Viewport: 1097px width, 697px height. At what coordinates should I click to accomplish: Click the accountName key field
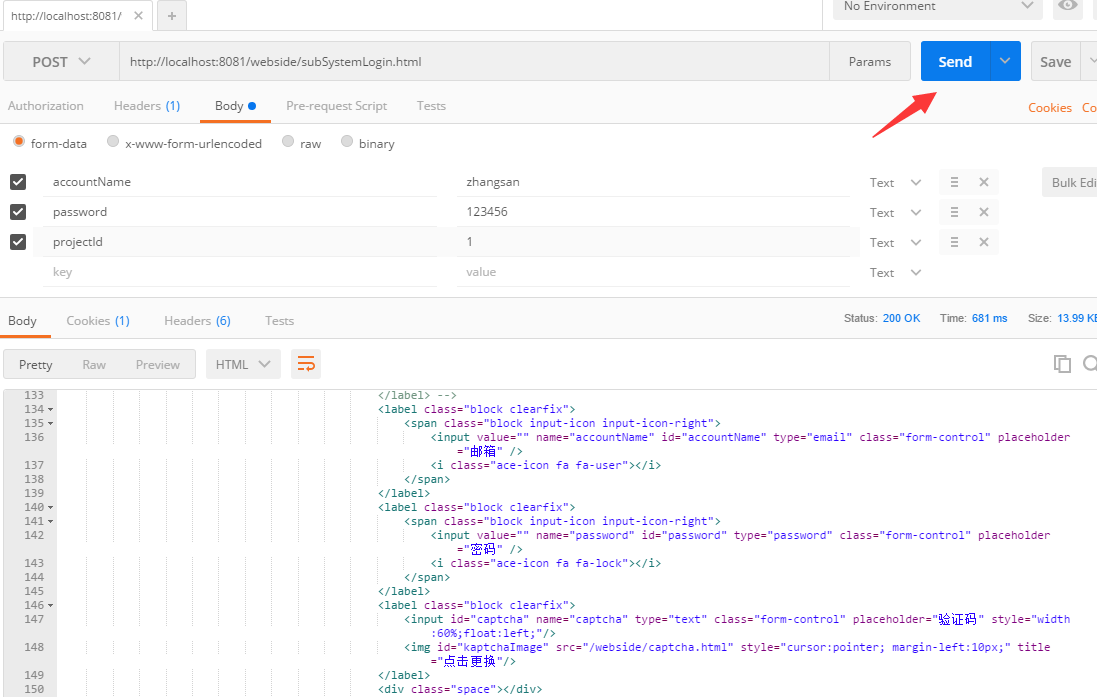tap(240, 182)
